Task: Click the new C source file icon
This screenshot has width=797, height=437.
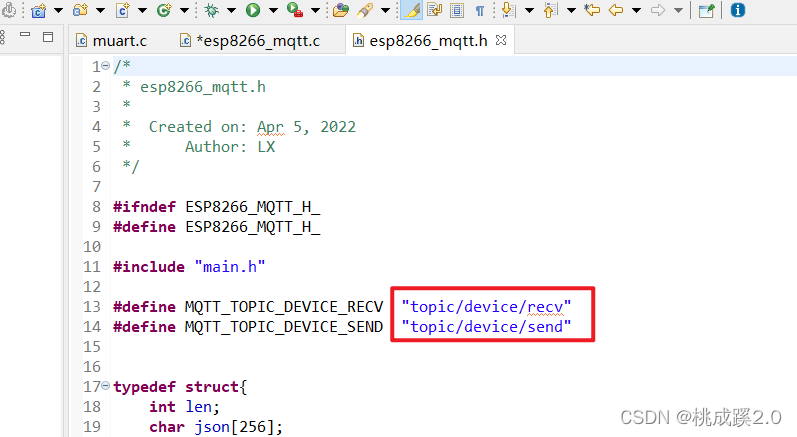Action: (x=122, y=10)
